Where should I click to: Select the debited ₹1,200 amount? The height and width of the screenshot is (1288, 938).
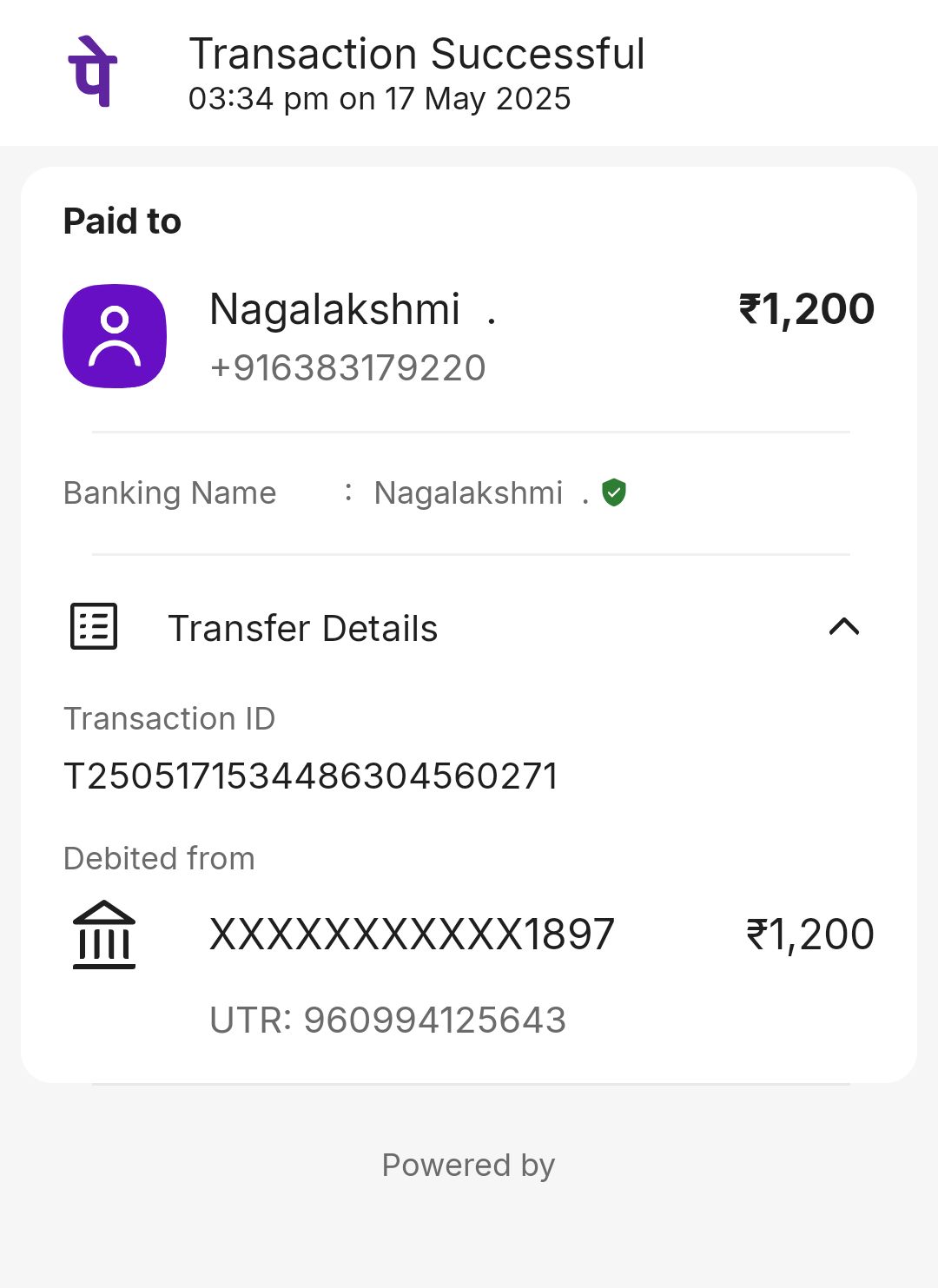coord(810,935)
